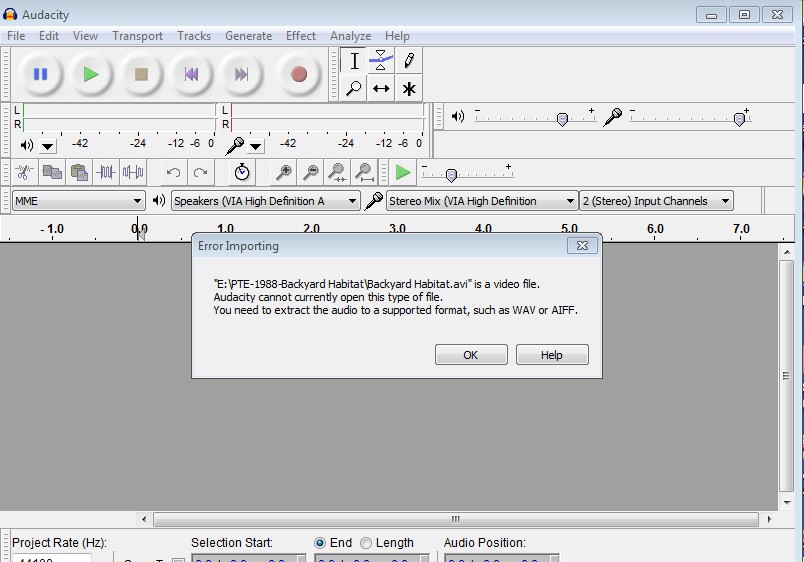Open the Analyze menu
The image size is (804, 562).
click(350, 36)
